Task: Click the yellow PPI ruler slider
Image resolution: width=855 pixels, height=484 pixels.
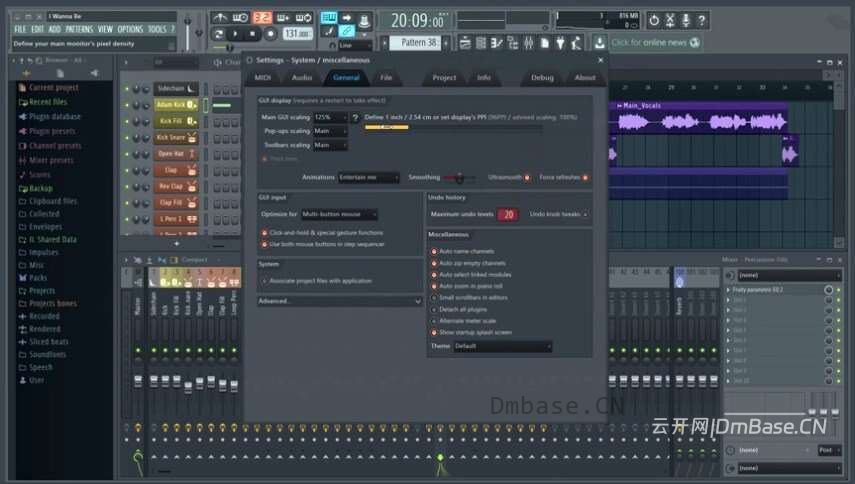Action: 387,128
